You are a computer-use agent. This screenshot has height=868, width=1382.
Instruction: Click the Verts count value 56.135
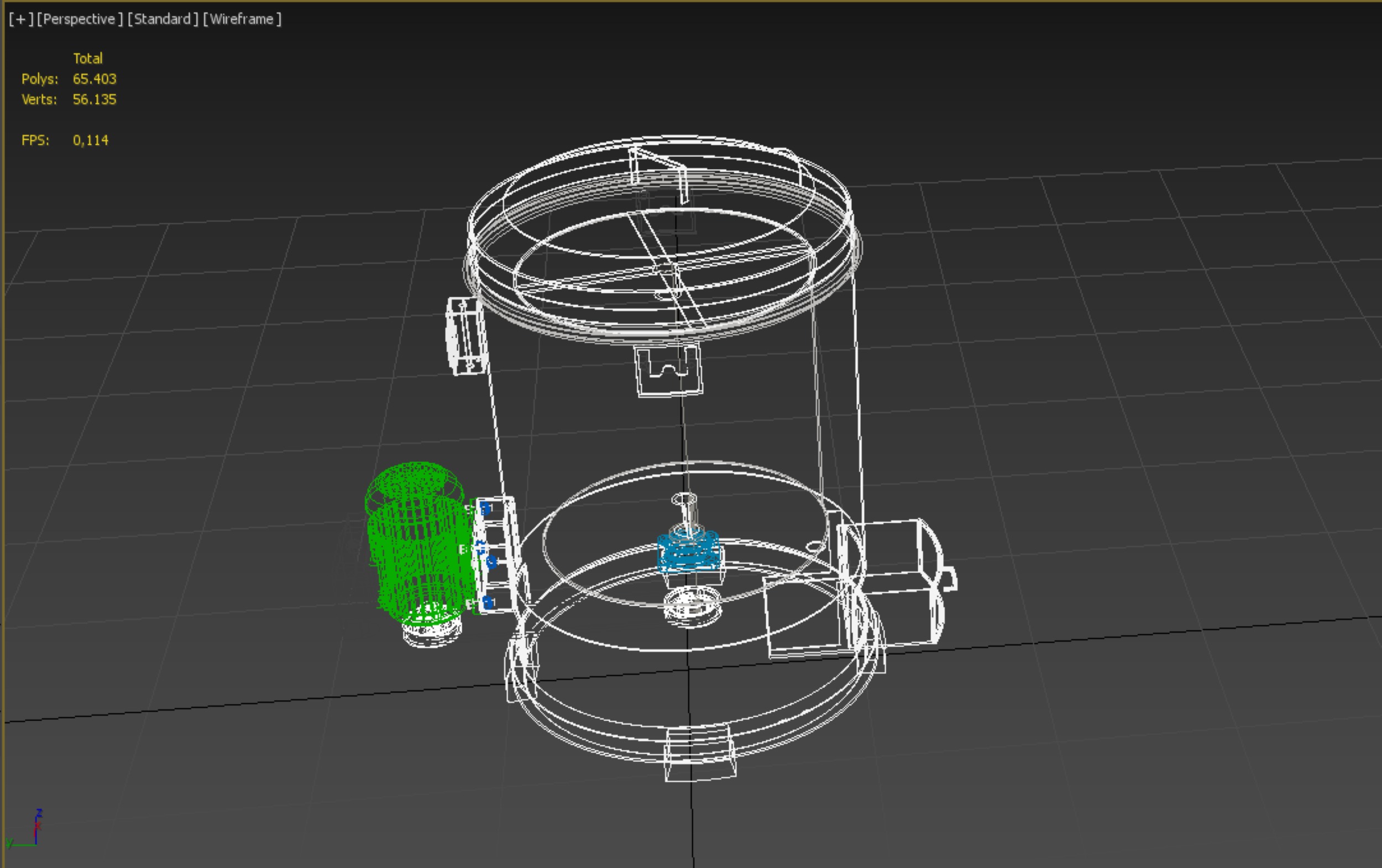click(x=95, y=99)
